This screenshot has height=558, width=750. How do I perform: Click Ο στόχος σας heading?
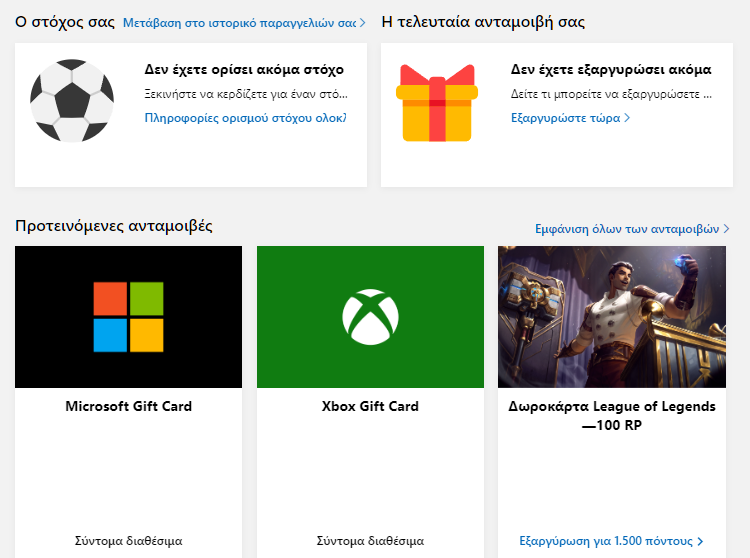[x=65, y=22]
